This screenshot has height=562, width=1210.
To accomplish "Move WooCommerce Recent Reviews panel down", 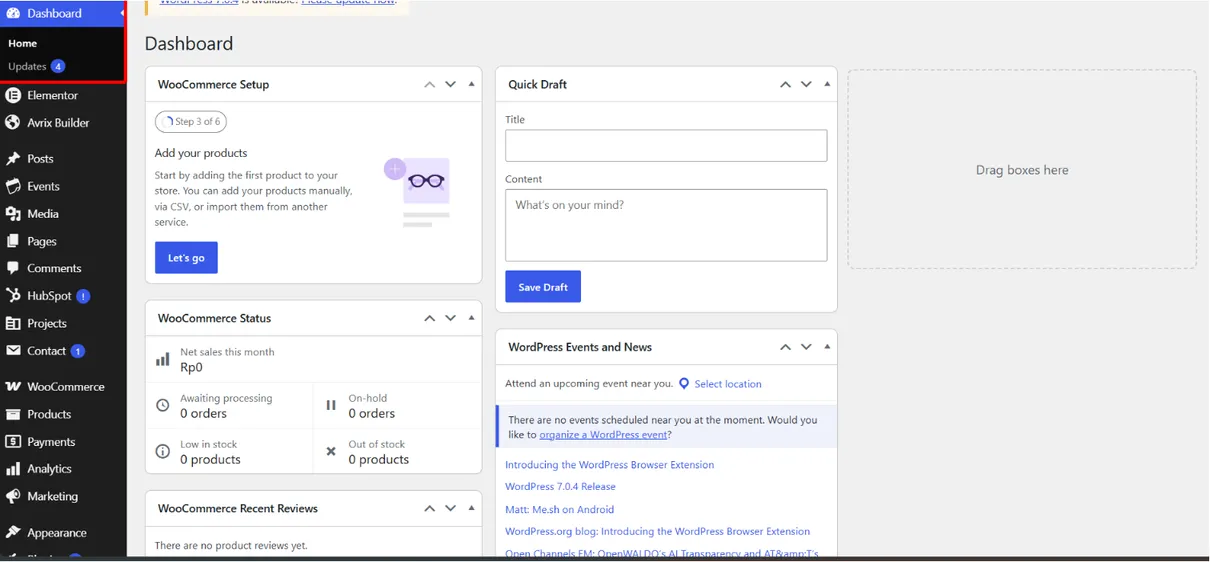I will (451, 508).
